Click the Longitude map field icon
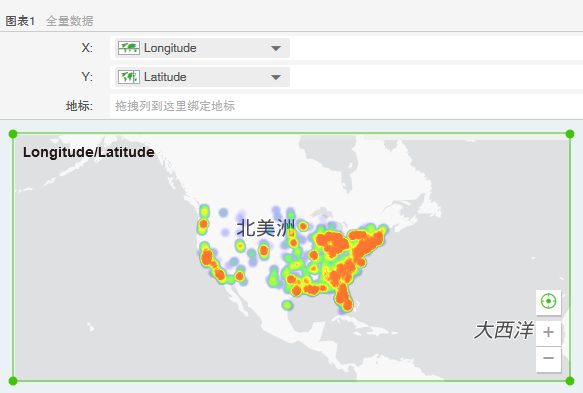Image resolution: width=583 pixels, height=393 pixels. click(x=129, y=48)
